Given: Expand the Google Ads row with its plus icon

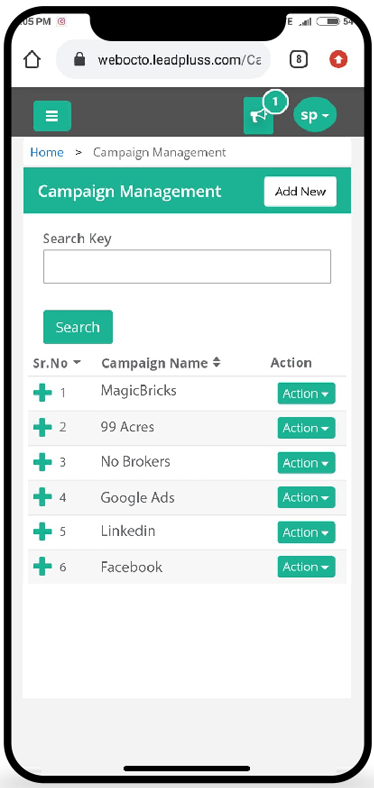Looking at the screenshot, I should tap(42, 497).
